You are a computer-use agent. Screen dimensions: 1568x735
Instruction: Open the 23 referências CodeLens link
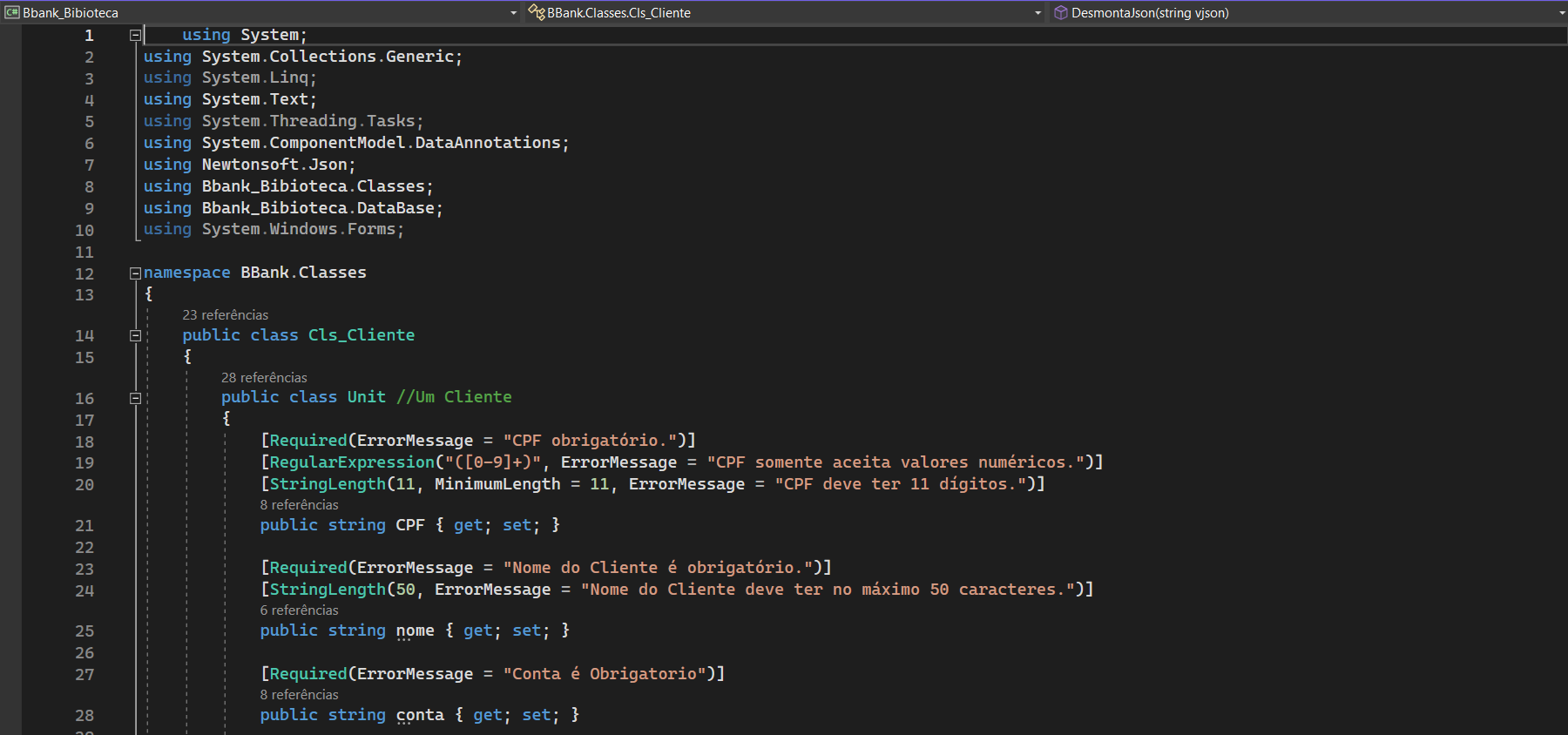[225, 315]
